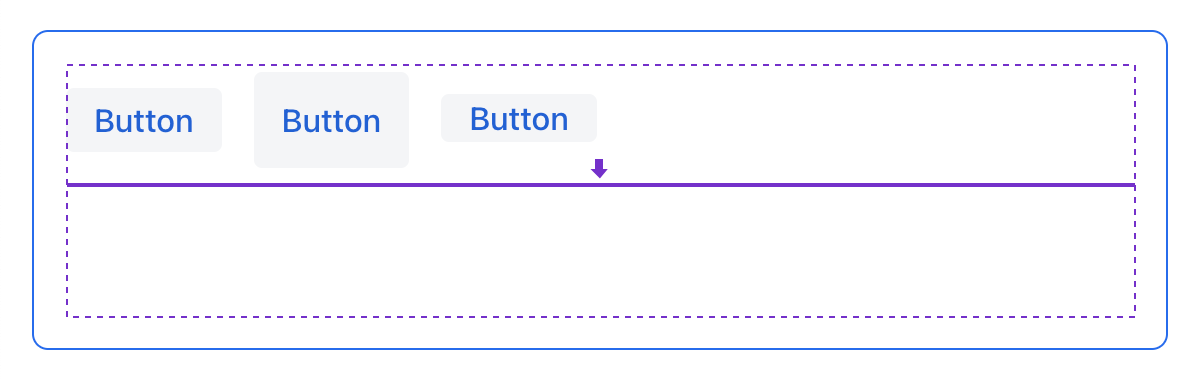The height and width of the screenshot is (380, 1200).
Task: Click the solid purple baseline line
Action: coord(600,185)
